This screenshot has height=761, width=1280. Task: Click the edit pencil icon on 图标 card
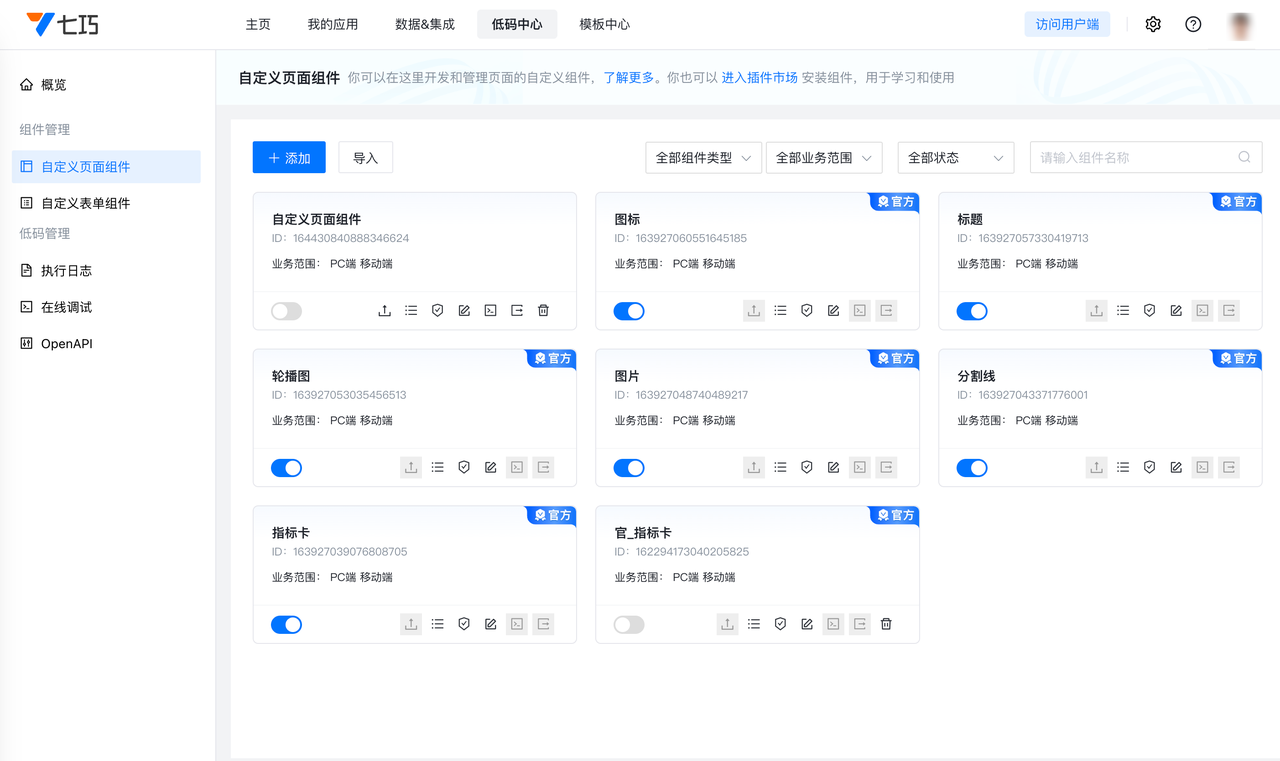click(x=833, y=311)
